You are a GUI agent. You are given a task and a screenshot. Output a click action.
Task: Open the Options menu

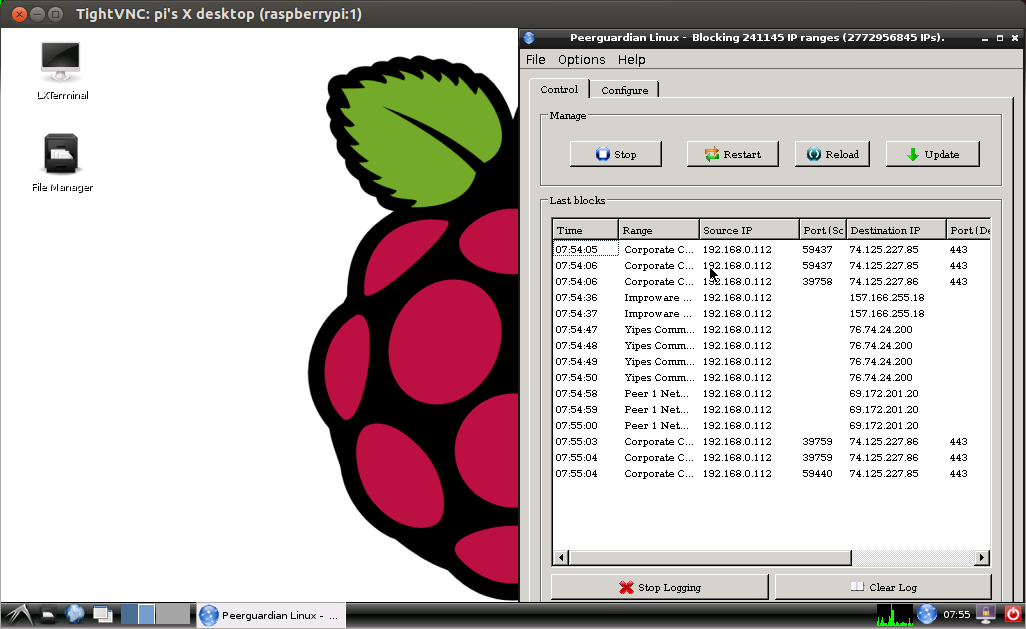(581, 60)
